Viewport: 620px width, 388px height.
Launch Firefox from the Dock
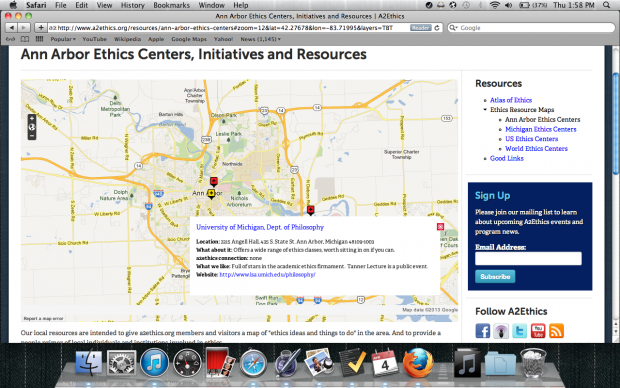[x=418, y=362]
